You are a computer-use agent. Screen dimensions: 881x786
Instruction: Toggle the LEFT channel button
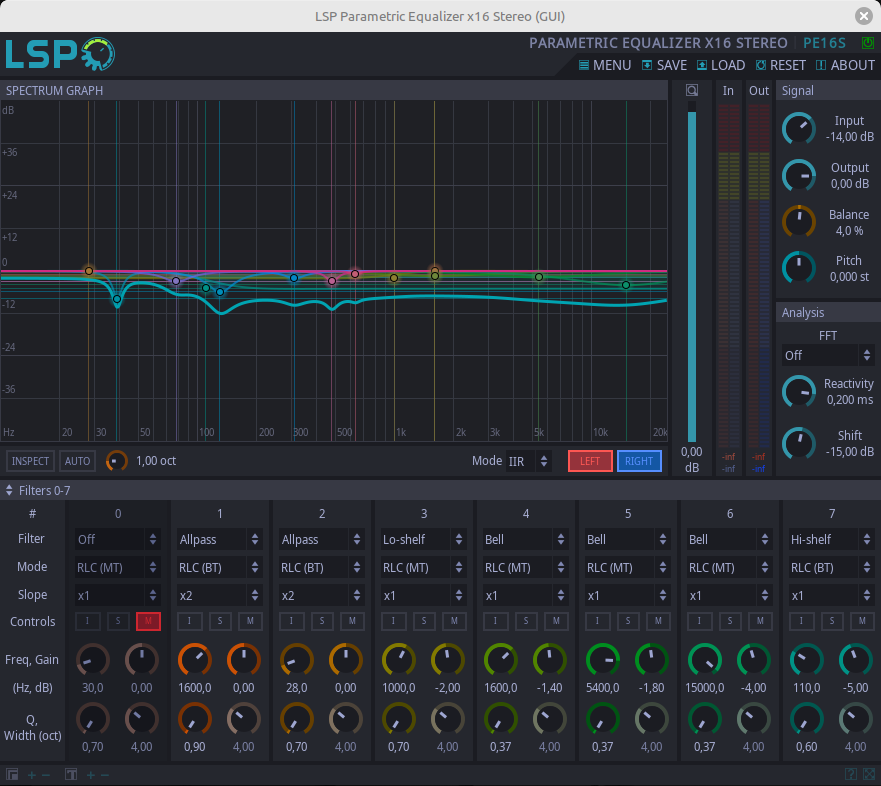[x=590, y=461]
